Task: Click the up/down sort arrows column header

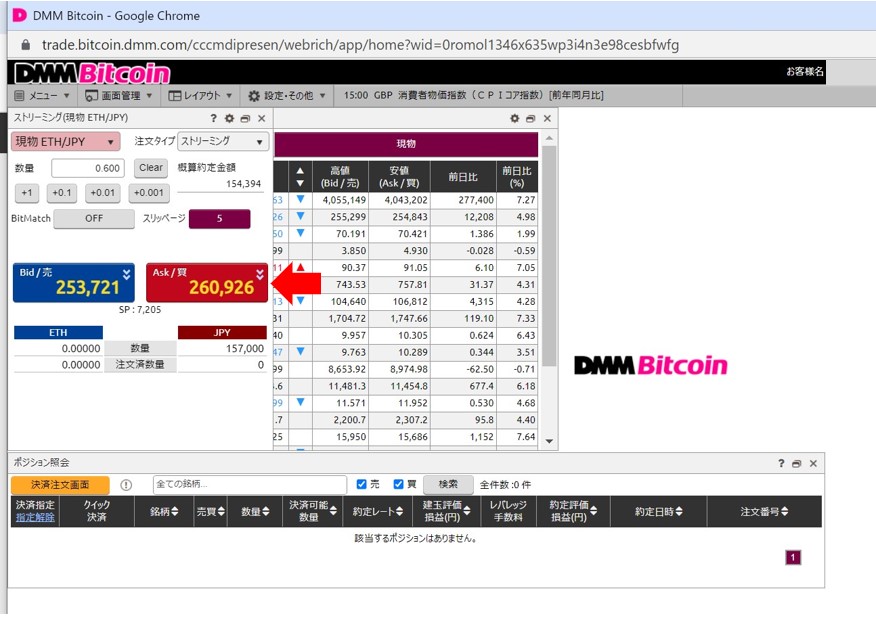Action: coord(300,177)
